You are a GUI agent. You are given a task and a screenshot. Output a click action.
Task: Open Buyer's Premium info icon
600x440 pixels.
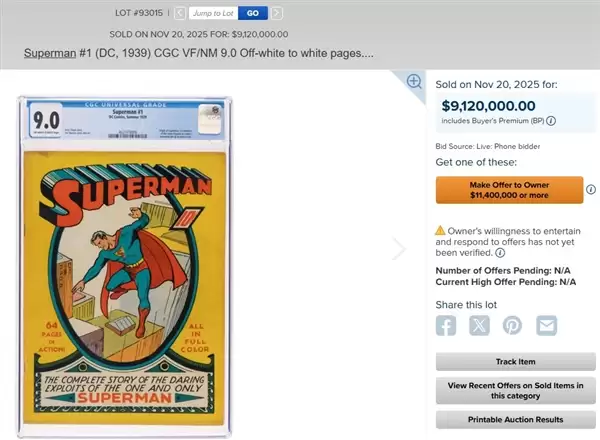point(551,121)
